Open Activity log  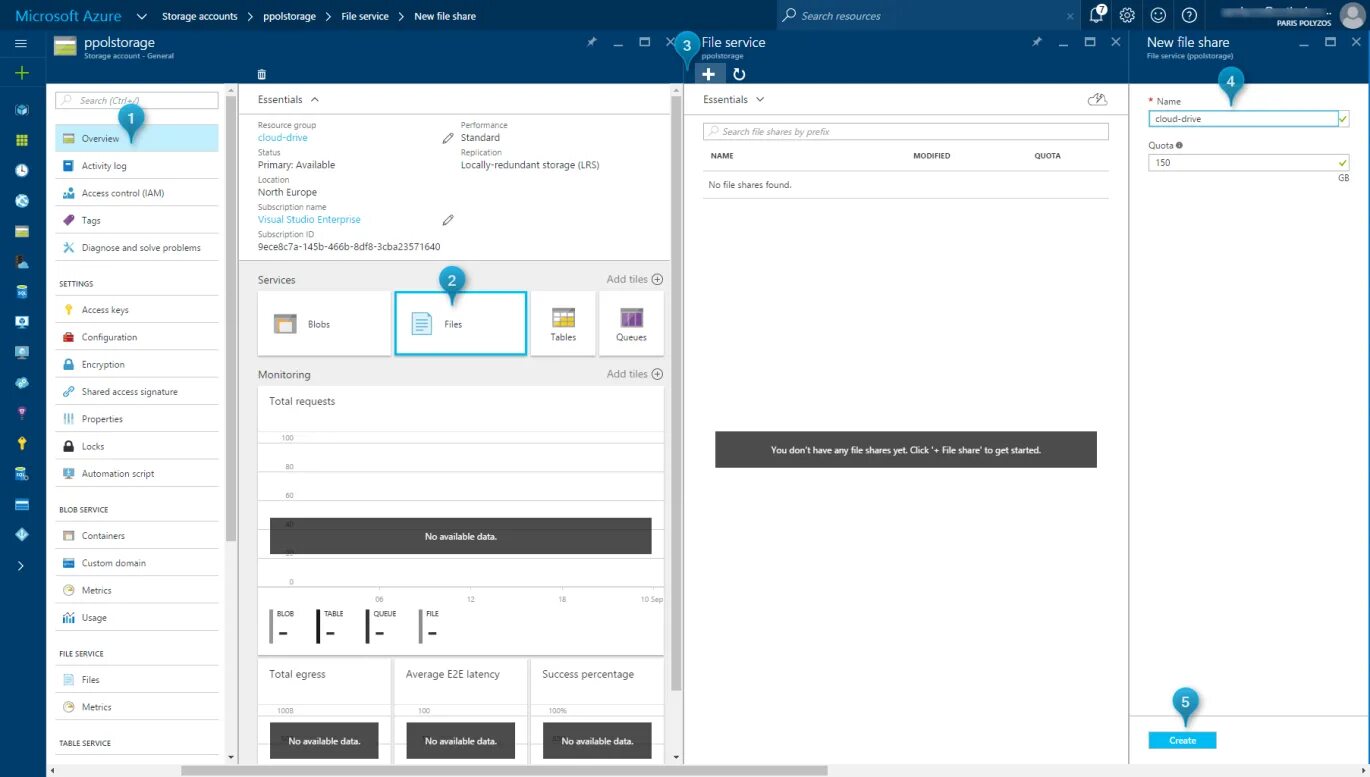point(137,166)
